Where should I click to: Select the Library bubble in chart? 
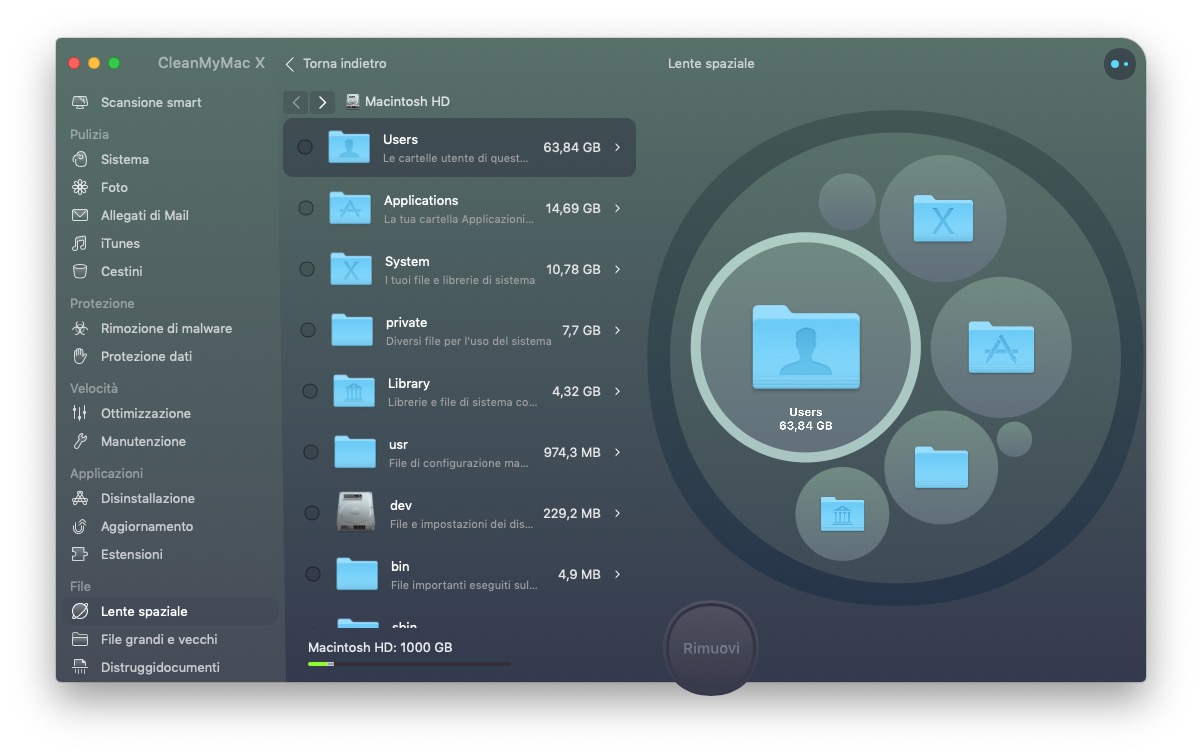[841, 514]
